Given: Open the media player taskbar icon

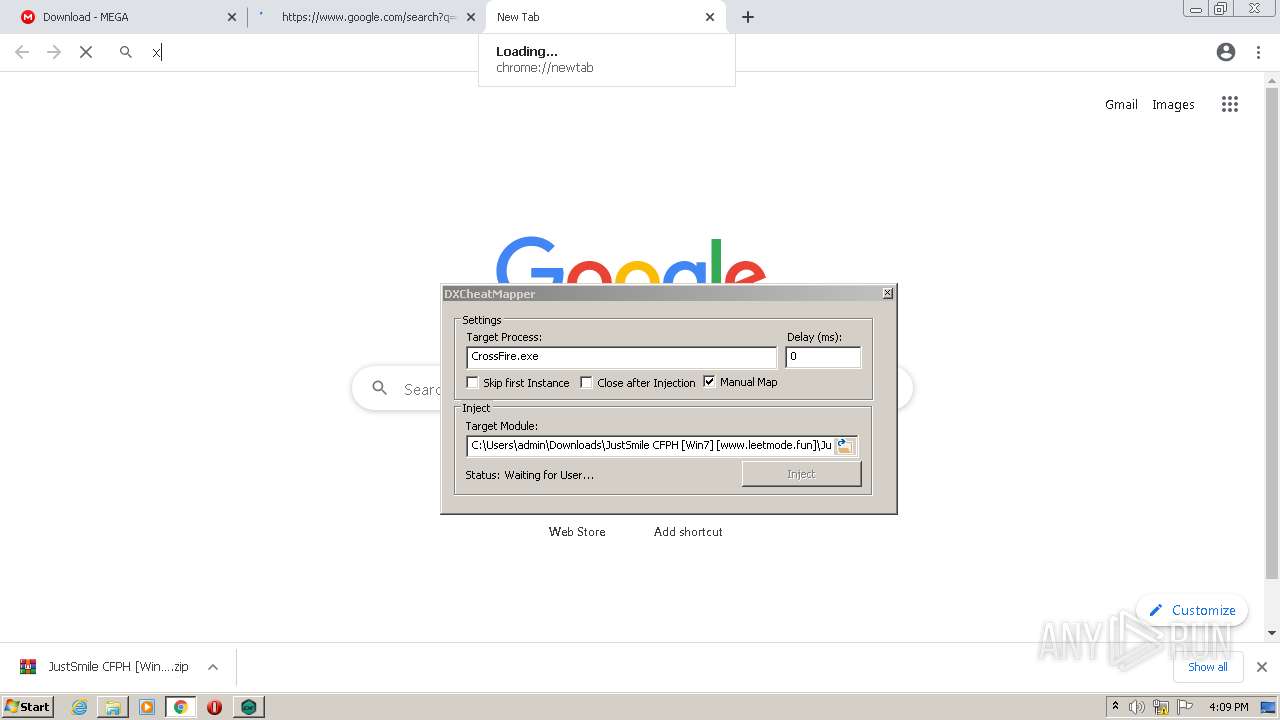Looking at the screenshot, I should [x=147, y=707].
